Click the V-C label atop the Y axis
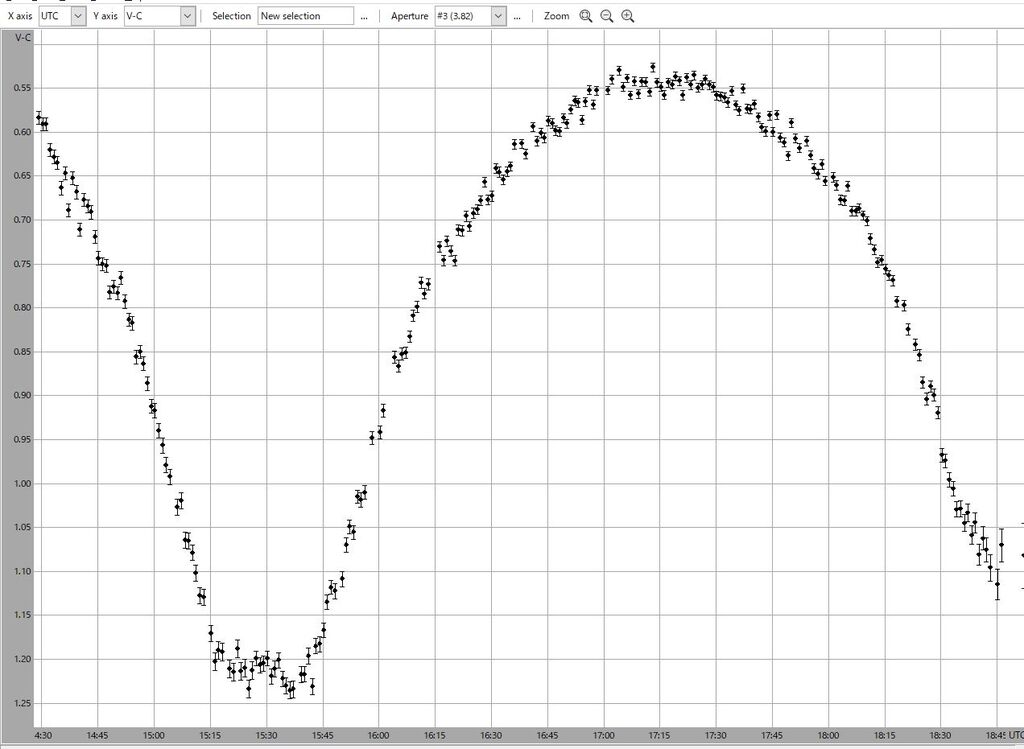This screenshot has height=749, width=1024. click(23, 37)
